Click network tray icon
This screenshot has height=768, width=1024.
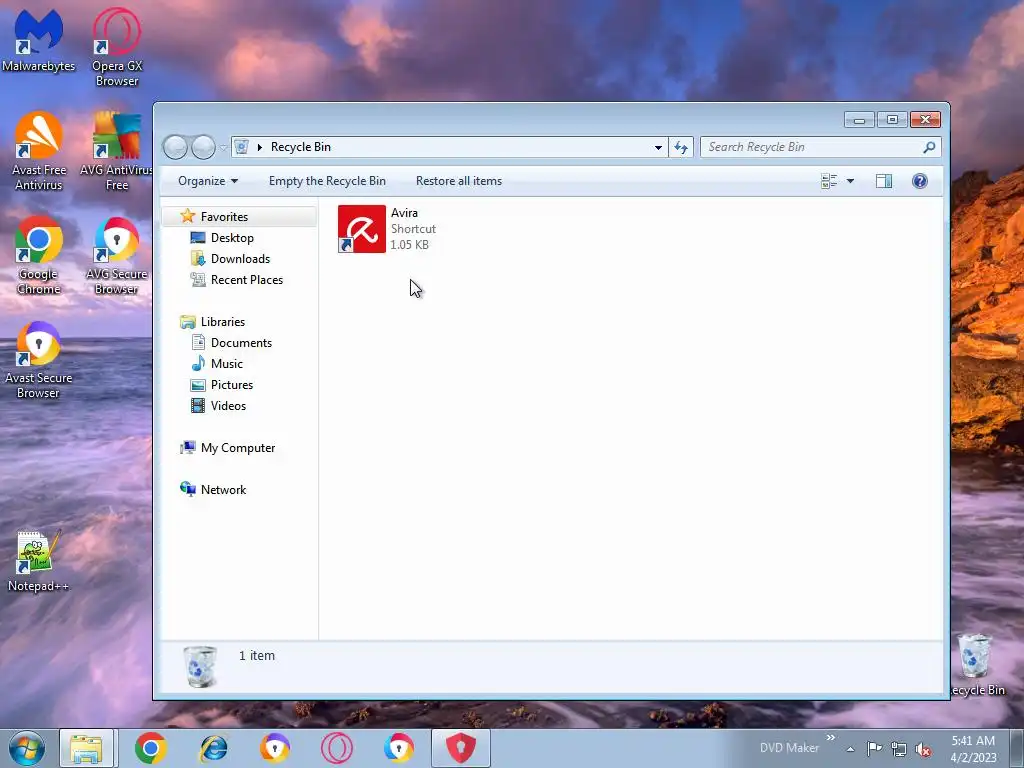(x=899, y=749)
